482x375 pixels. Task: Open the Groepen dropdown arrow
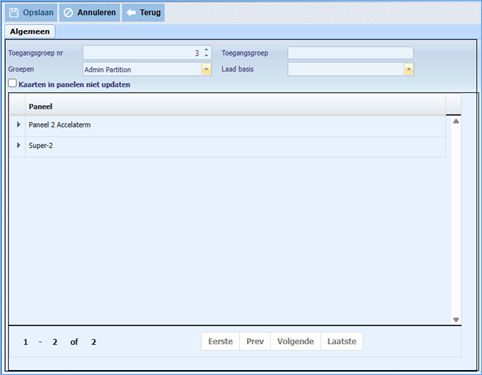coord(206,69)
